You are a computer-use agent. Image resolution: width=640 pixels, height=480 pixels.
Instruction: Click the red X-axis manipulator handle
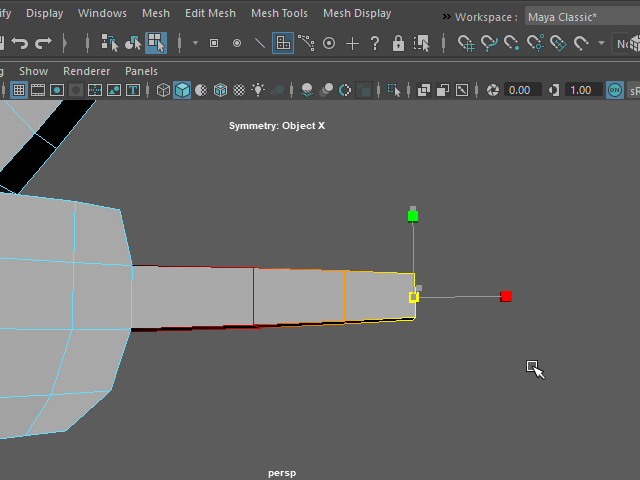(x=506, y=296)
